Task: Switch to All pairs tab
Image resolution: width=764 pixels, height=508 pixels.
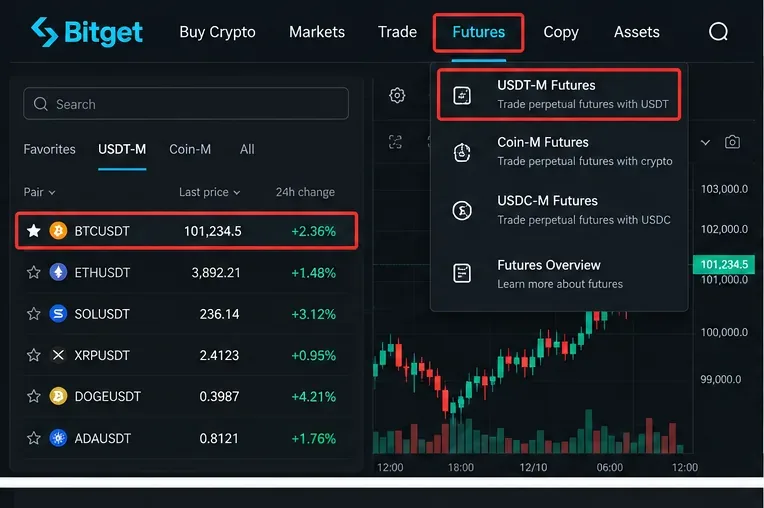Action: [x=247, y=149]
